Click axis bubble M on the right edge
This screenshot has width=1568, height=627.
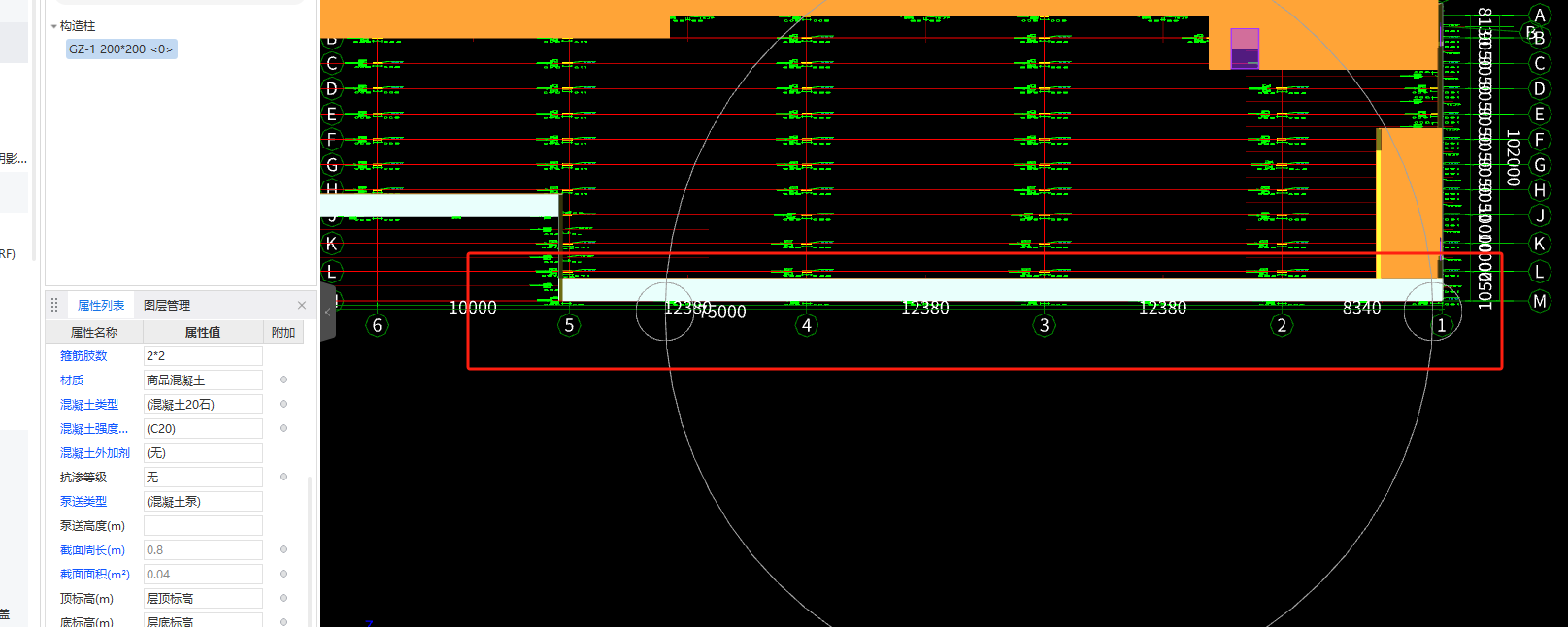[x=1539, y=301]
